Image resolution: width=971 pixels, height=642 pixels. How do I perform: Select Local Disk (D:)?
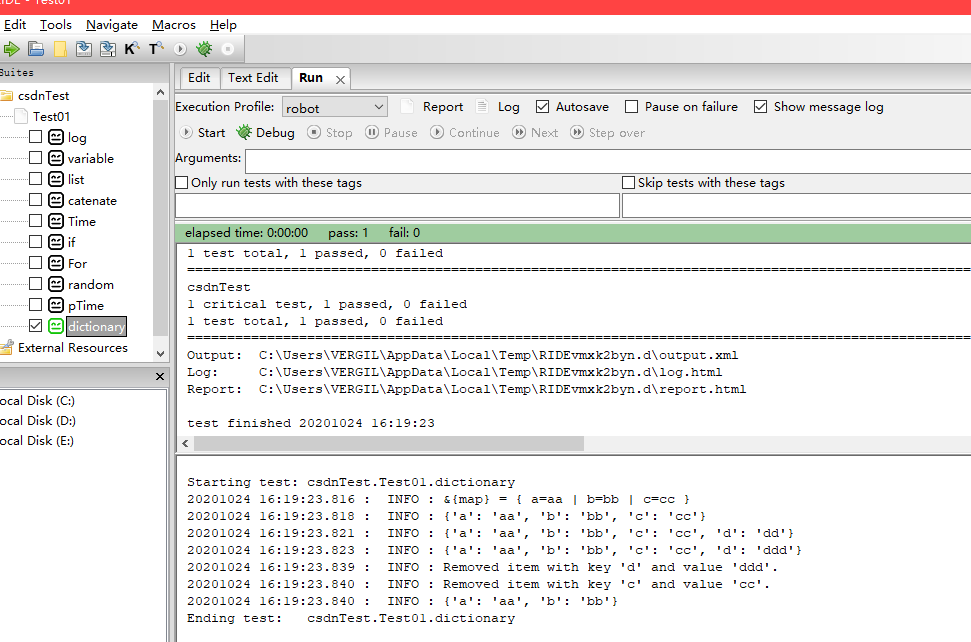pyautogui.click(x=37, y=420)
